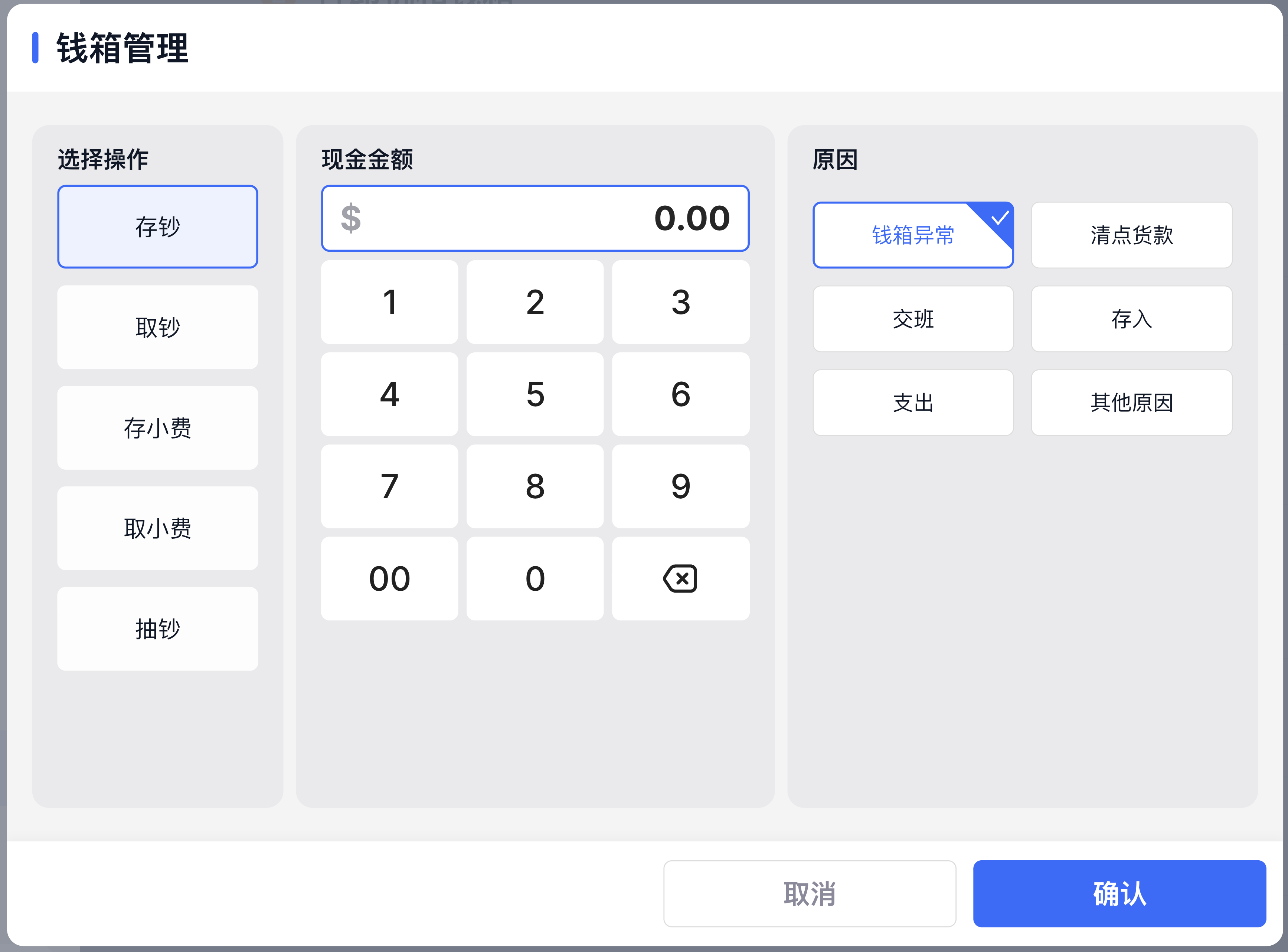Click the 取消 cancel button
This screenshot has width=1288, height=952.
tap(809, 893)
